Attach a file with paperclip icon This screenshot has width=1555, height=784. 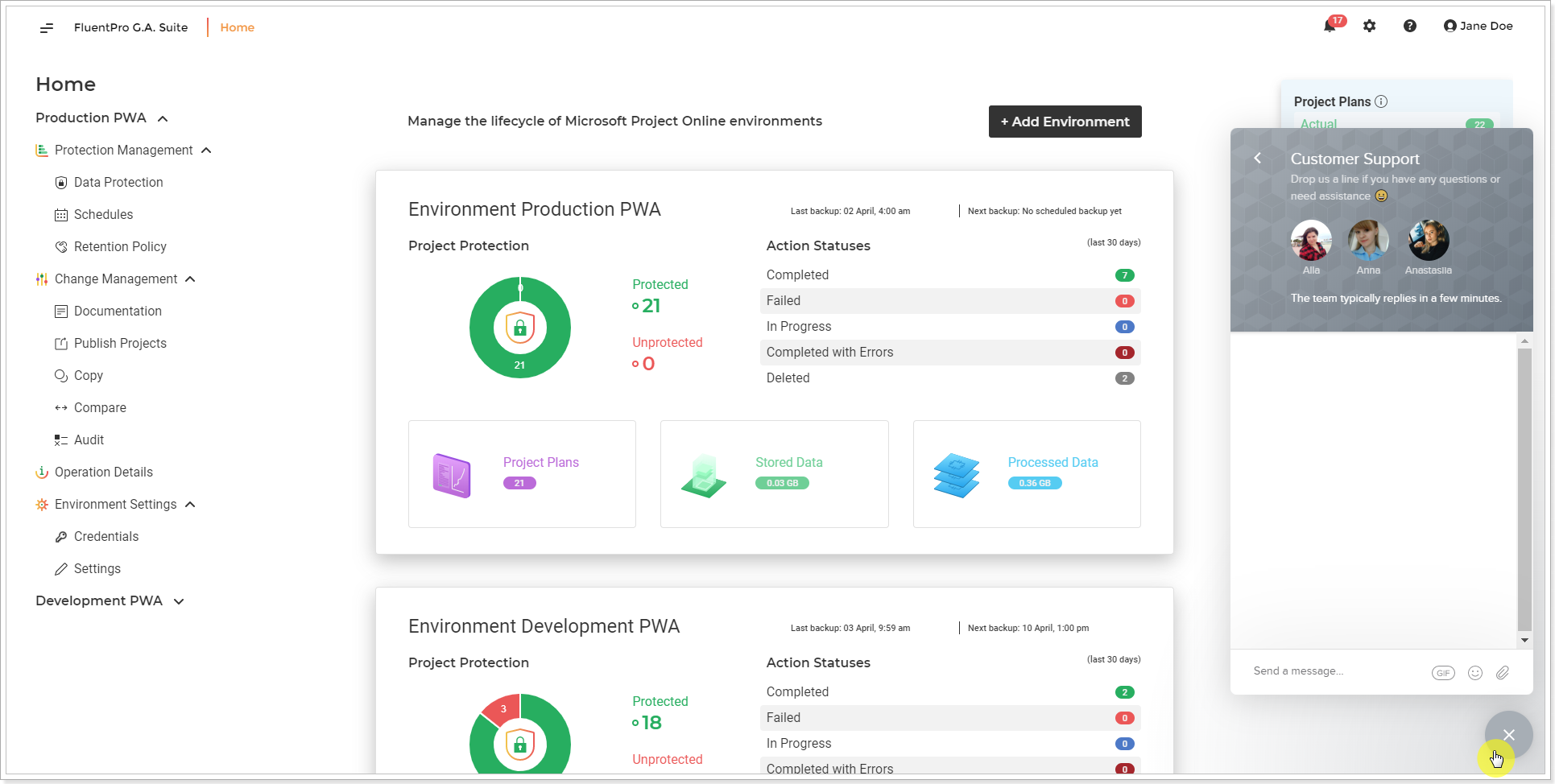tap(1503, 673)
